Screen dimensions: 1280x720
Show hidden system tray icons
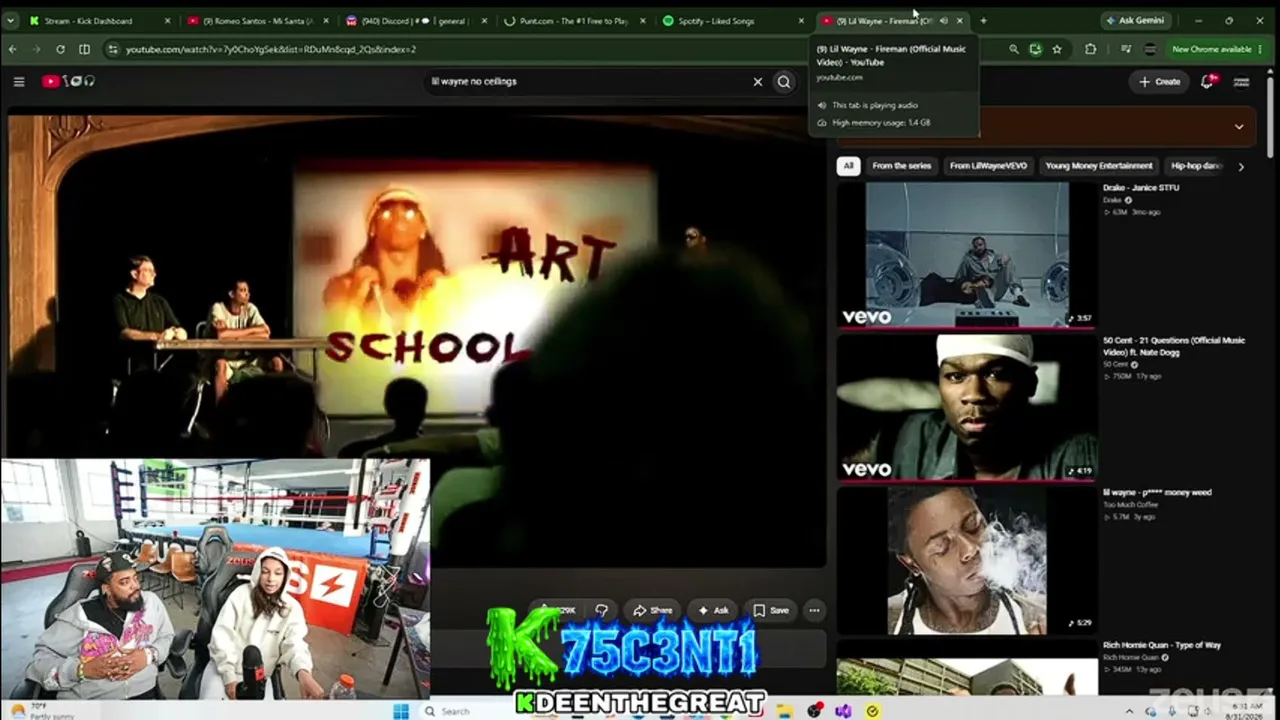[1130, 711]
